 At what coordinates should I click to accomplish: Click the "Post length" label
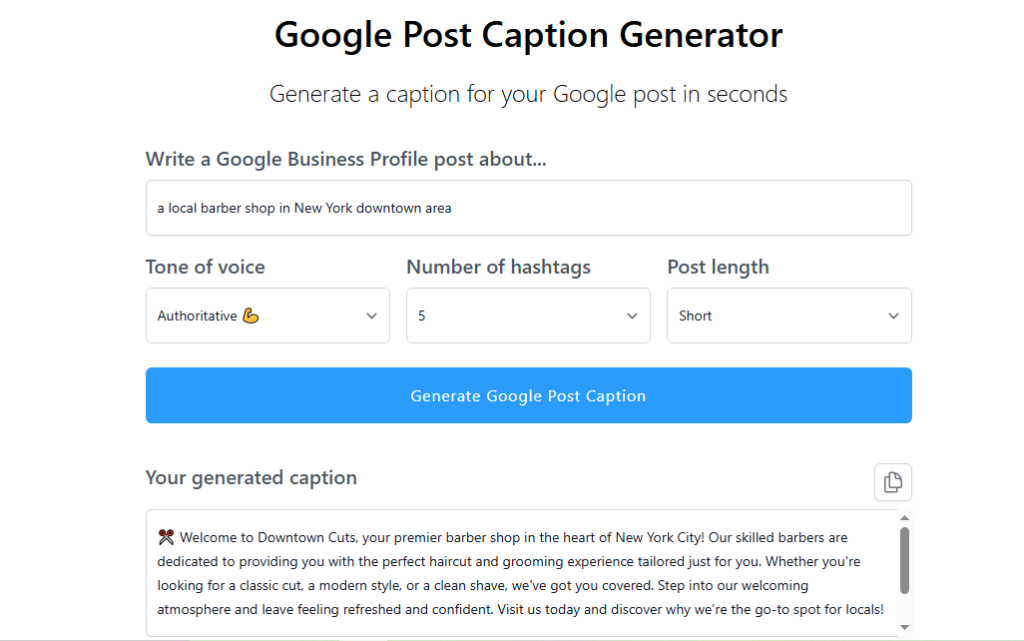pyautogui.click(x=718, y=267)
